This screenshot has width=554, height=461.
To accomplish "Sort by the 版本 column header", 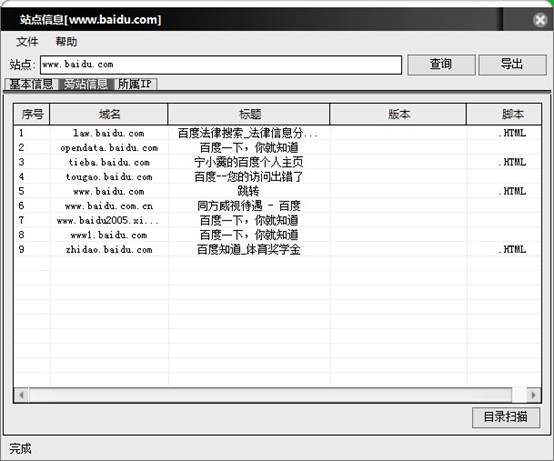I will [398, 114].
